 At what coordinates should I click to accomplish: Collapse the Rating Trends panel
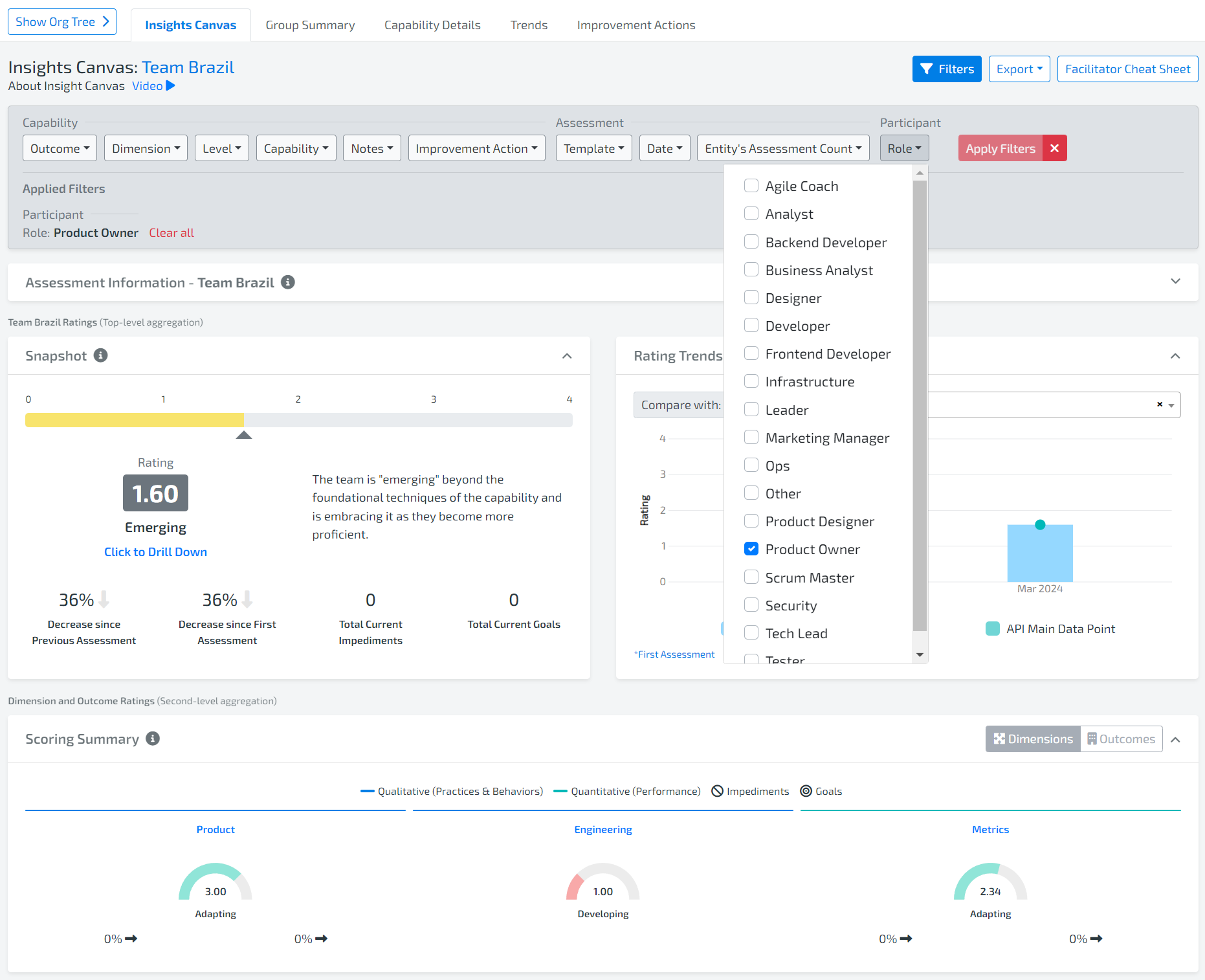point(1175,356)
